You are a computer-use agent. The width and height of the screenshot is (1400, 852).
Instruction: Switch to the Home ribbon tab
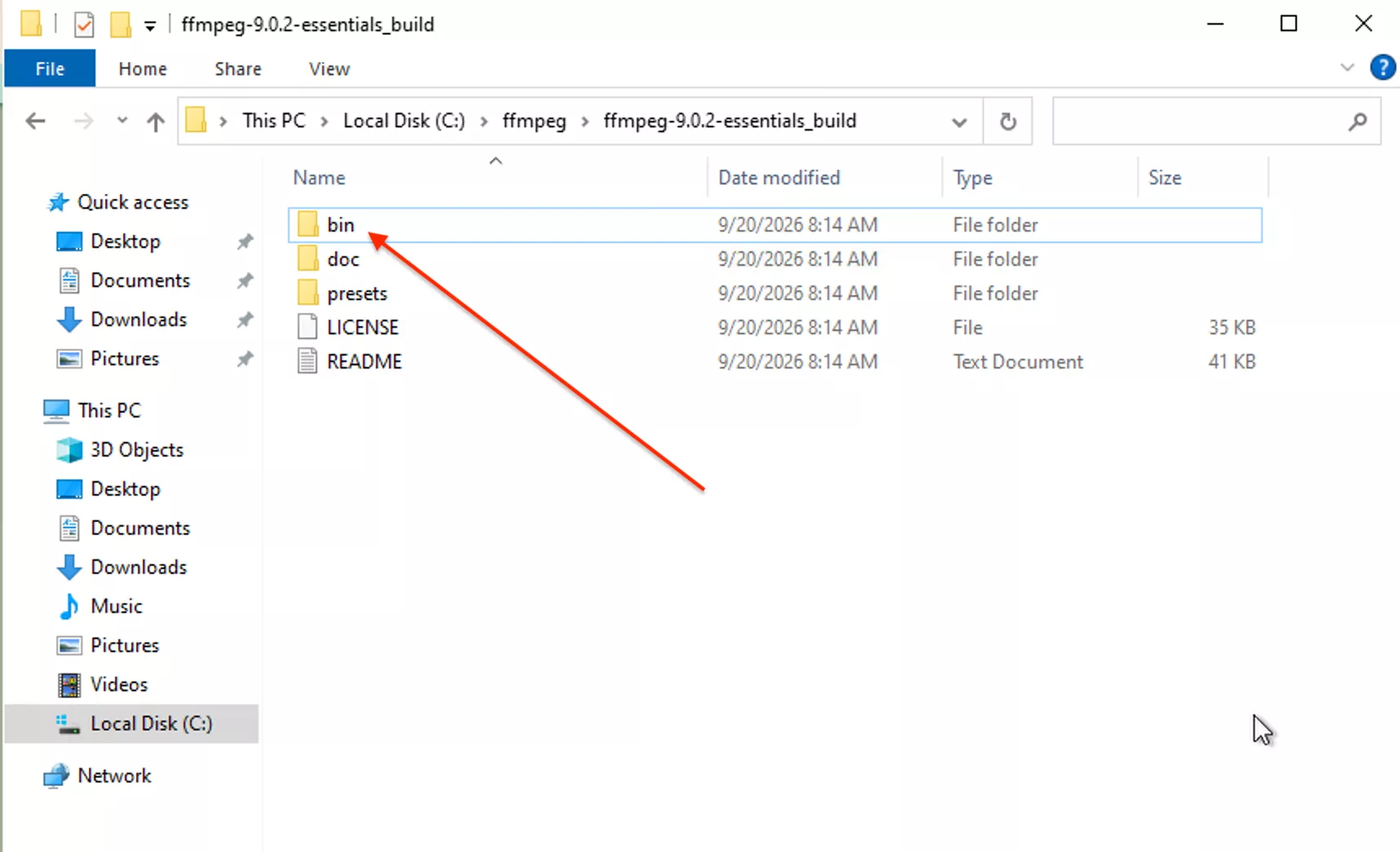[143, 68]
